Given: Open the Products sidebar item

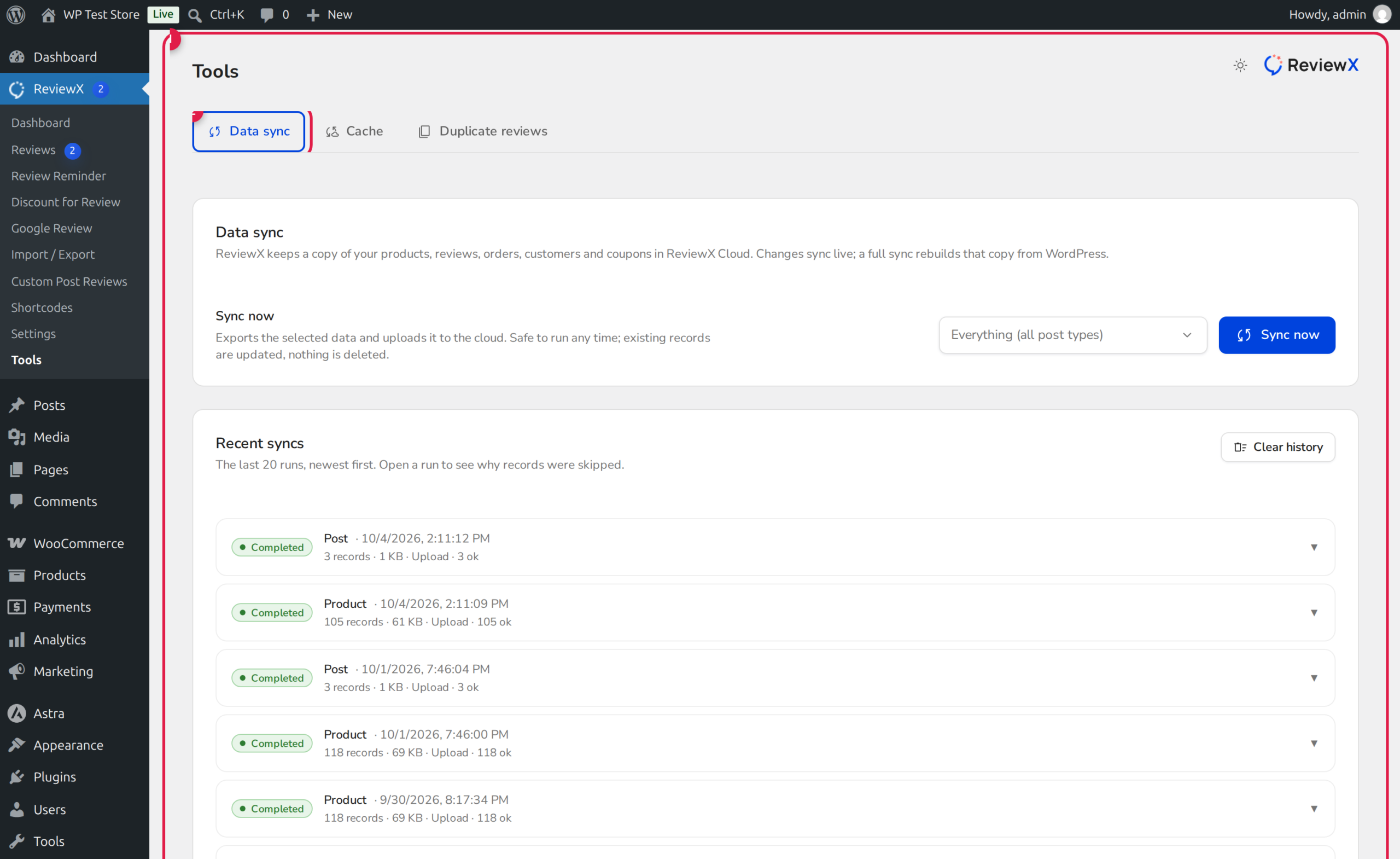Looking at the screenshot, I should tap(74, 576).
